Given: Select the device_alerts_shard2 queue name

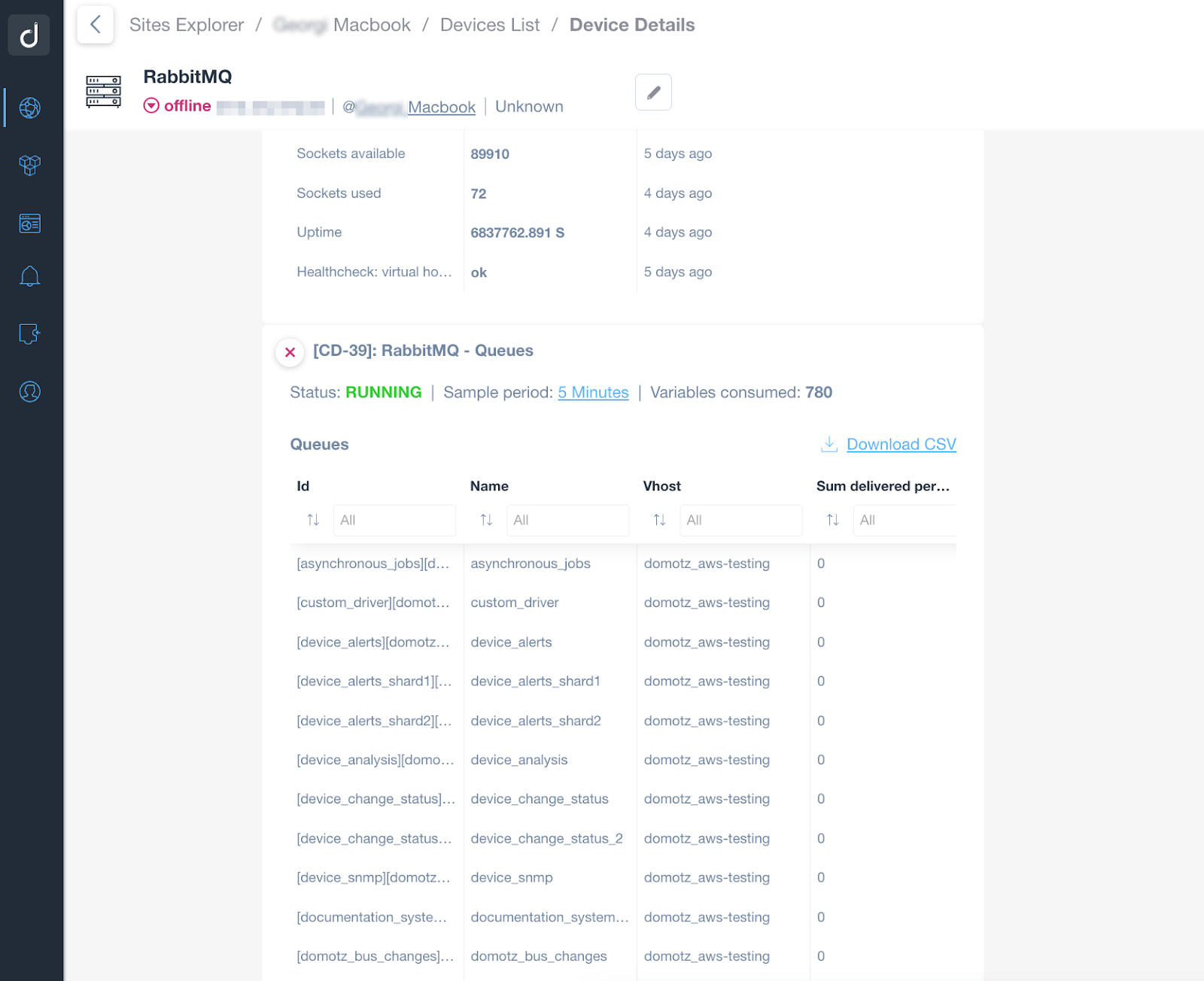Looking at the screenshot, I should tap(536, 721).
